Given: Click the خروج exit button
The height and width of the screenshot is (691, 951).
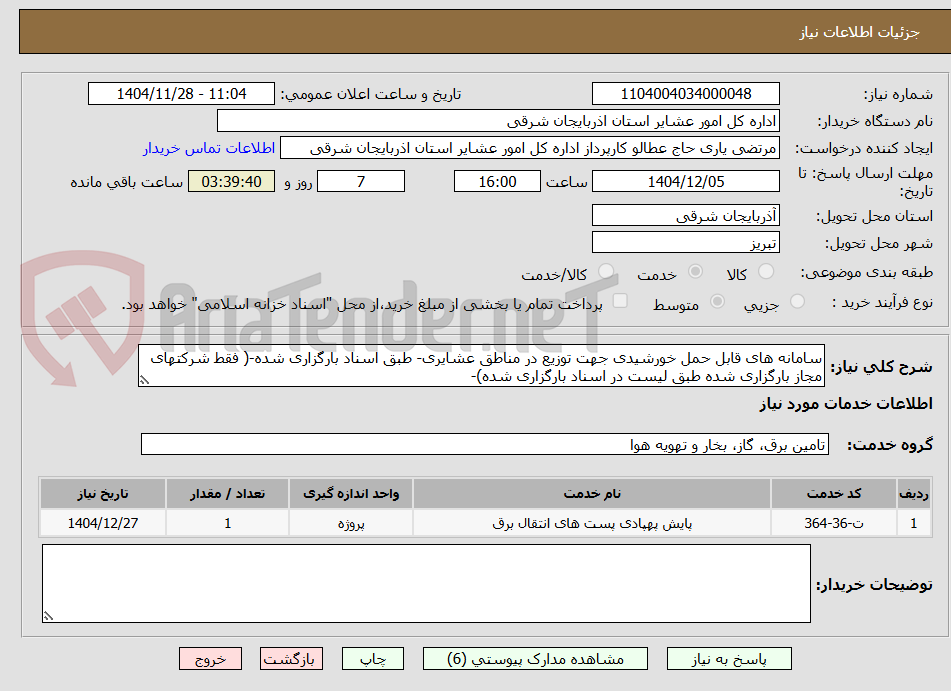Looking at the screenshot, I should click(x=210, y=659).
